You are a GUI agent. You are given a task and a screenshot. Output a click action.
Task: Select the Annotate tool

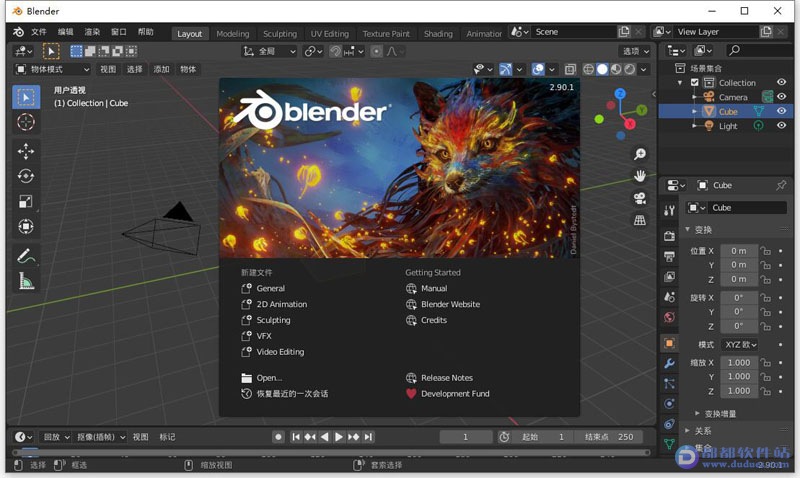[x=26, y=256]
